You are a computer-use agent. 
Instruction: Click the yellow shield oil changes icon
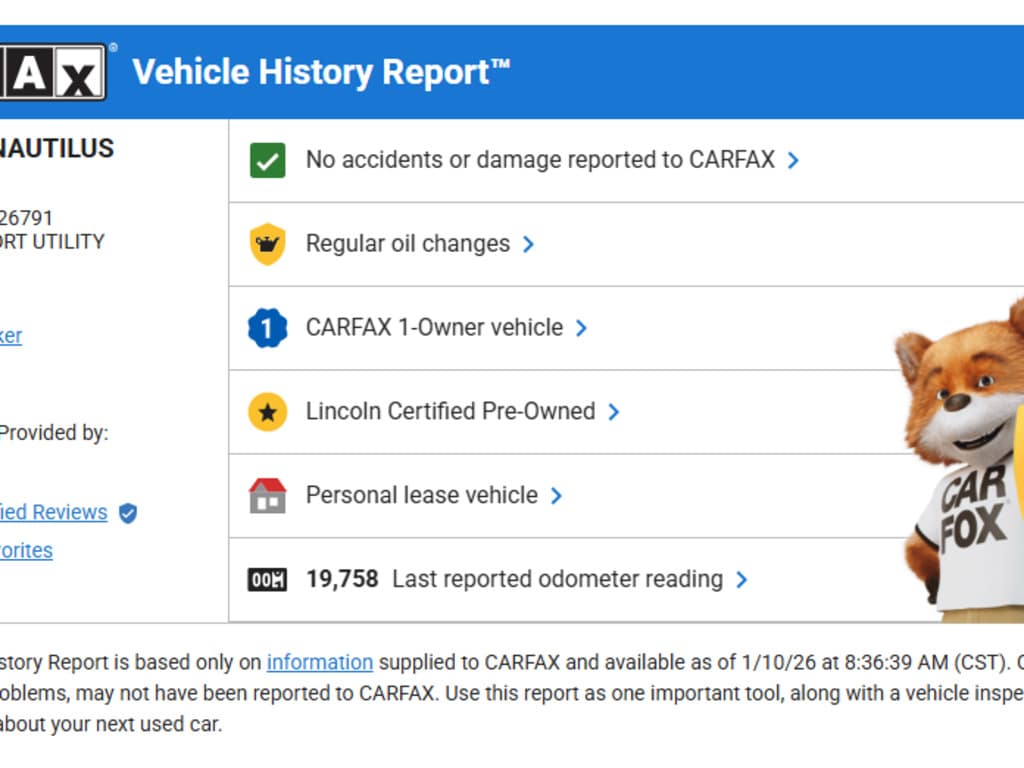pos(267,244)
